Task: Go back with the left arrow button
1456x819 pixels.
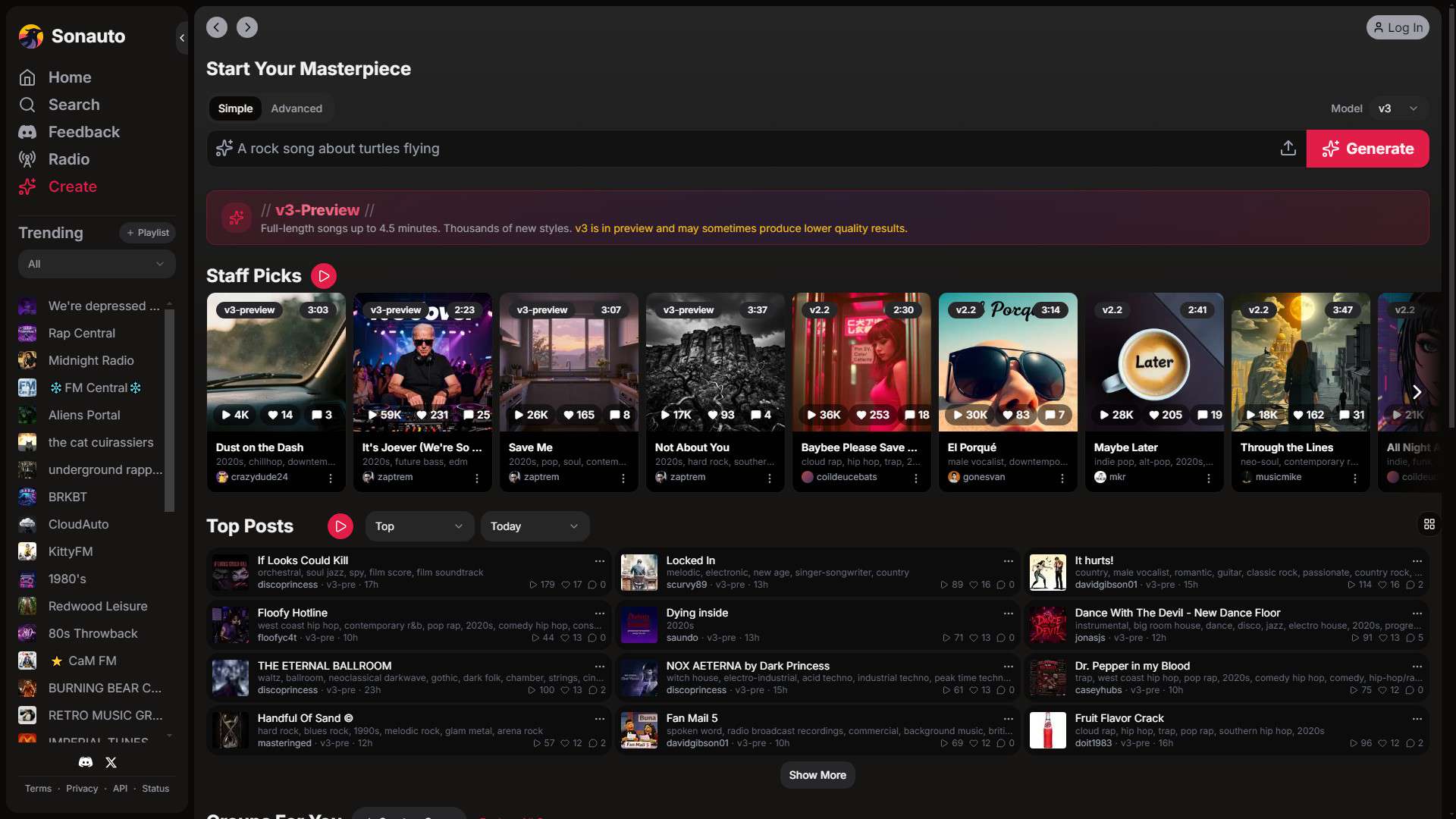Action: tap(217, 27)
